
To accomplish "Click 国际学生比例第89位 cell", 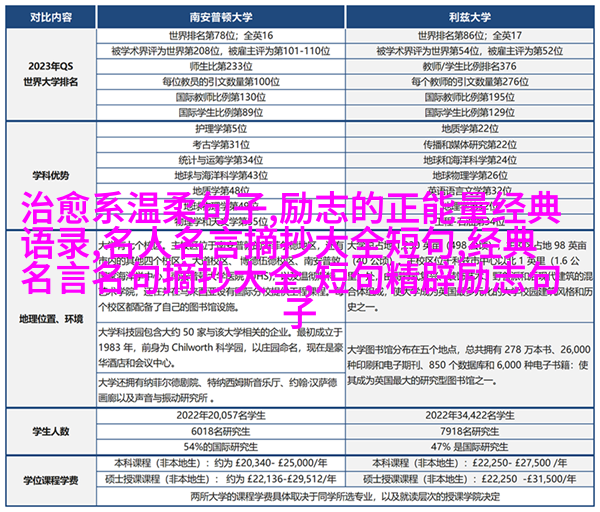I will pyautogui.click(x=221, y=113).
